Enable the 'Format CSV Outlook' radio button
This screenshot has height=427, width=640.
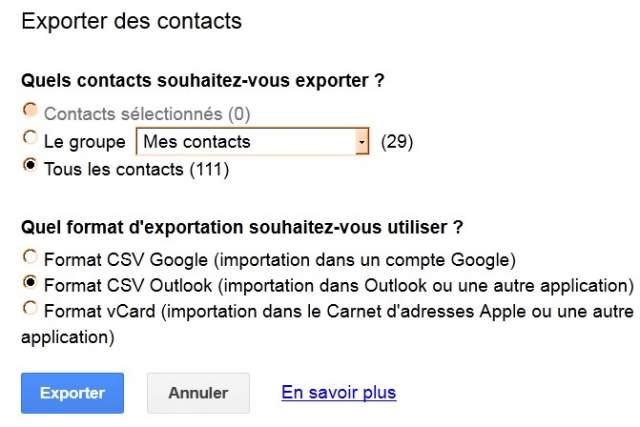pos(30,282)
